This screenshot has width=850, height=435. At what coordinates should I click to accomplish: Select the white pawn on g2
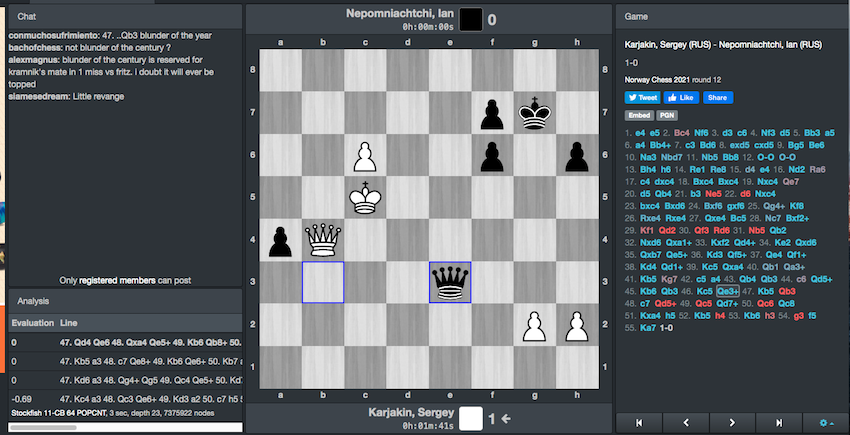[535, 325]
